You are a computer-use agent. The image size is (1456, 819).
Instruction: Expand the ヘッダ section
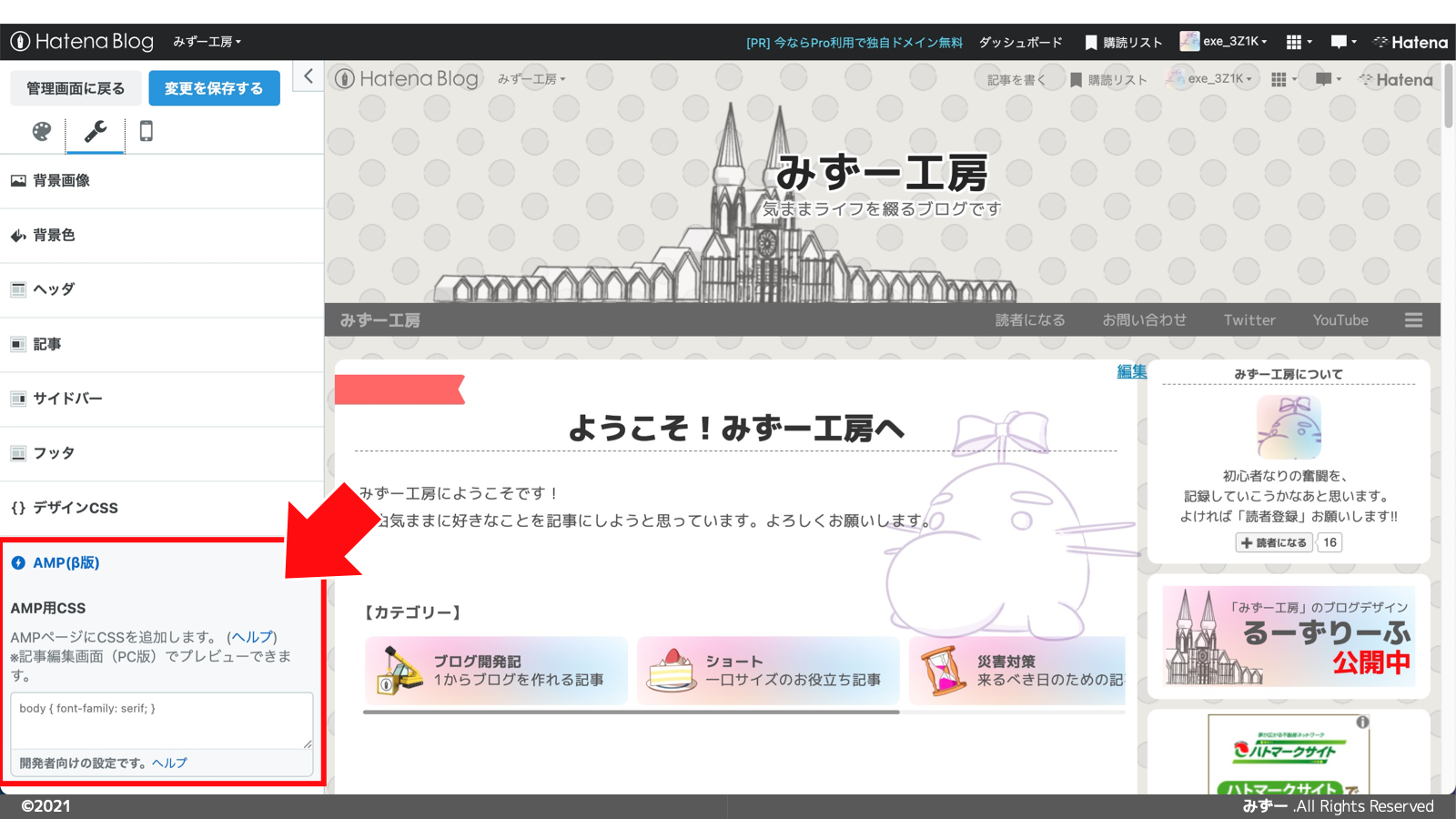coord(162,289)
